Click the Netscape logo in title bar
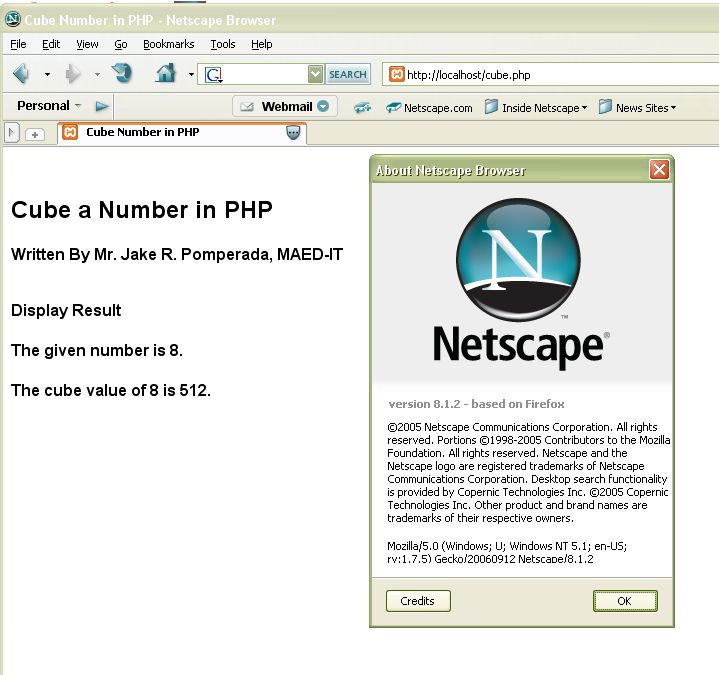 coord(12,19)
